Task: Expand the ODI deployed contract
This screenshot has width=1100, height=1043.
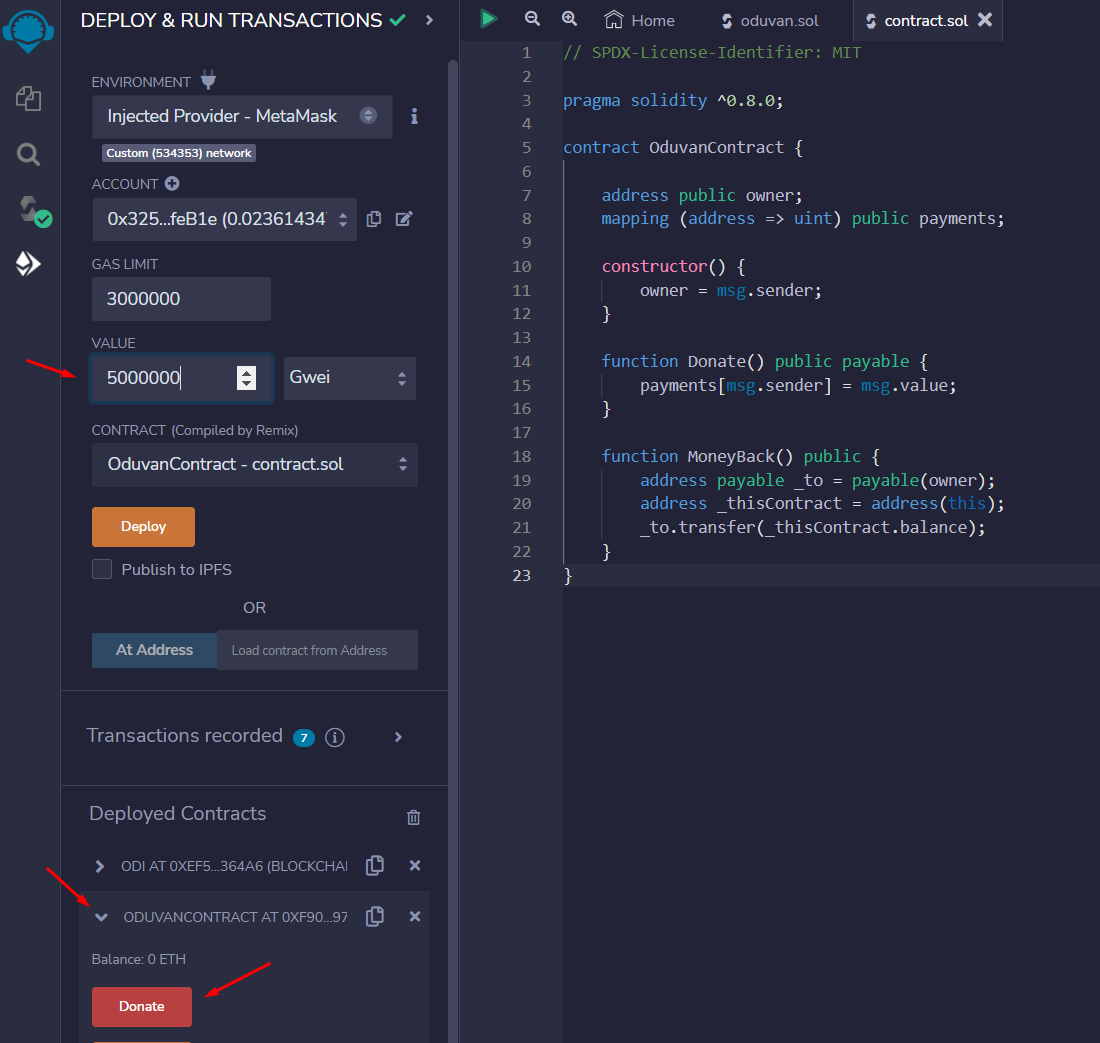Action: (100, 866)
